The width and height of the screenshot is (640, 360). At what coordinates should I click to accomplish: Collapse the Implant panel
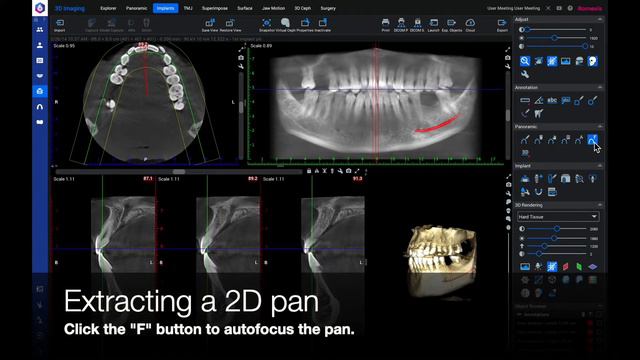coord(600,166)
